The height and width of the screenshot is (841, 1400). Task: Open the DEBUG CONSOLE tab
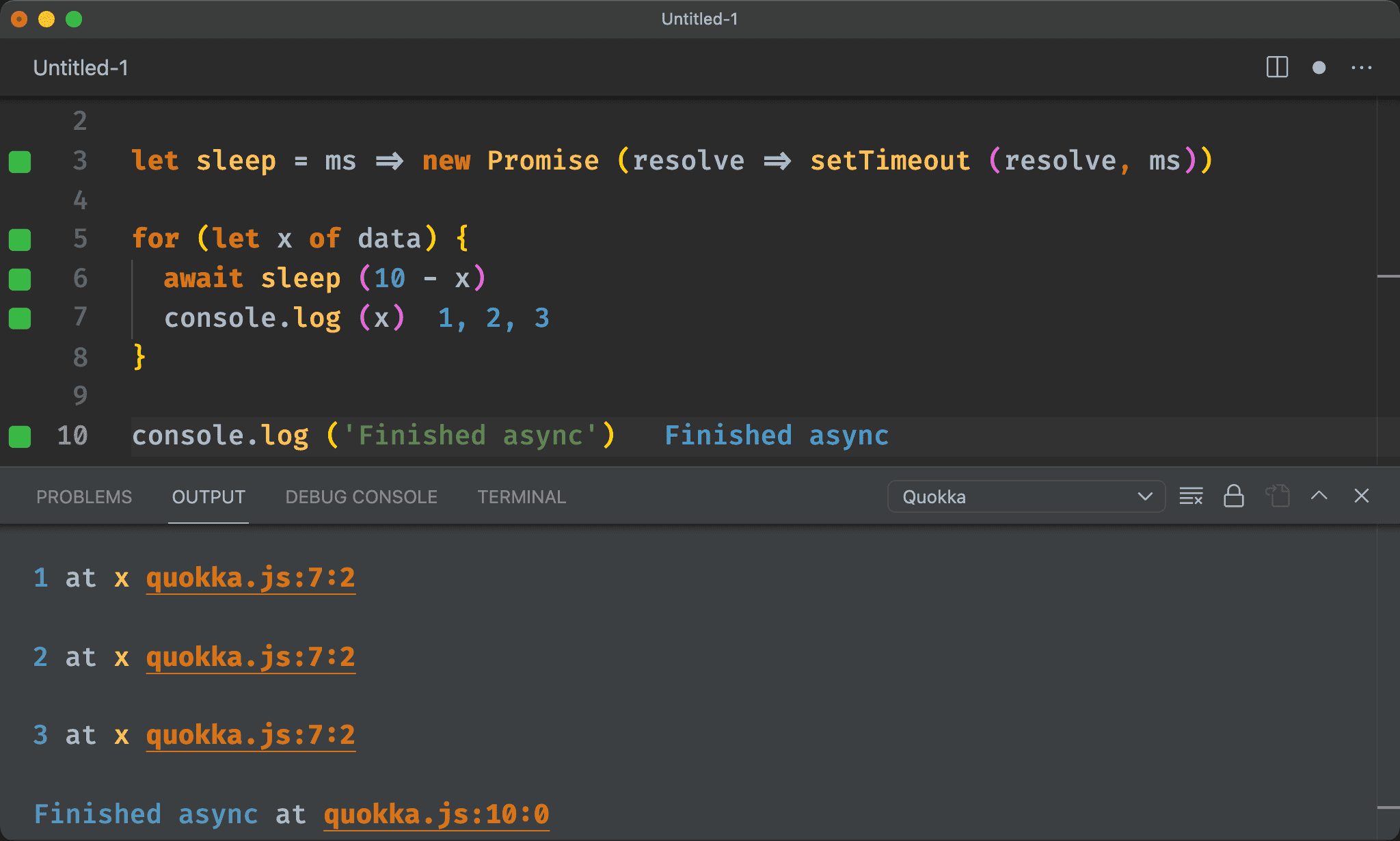point(361,497)
